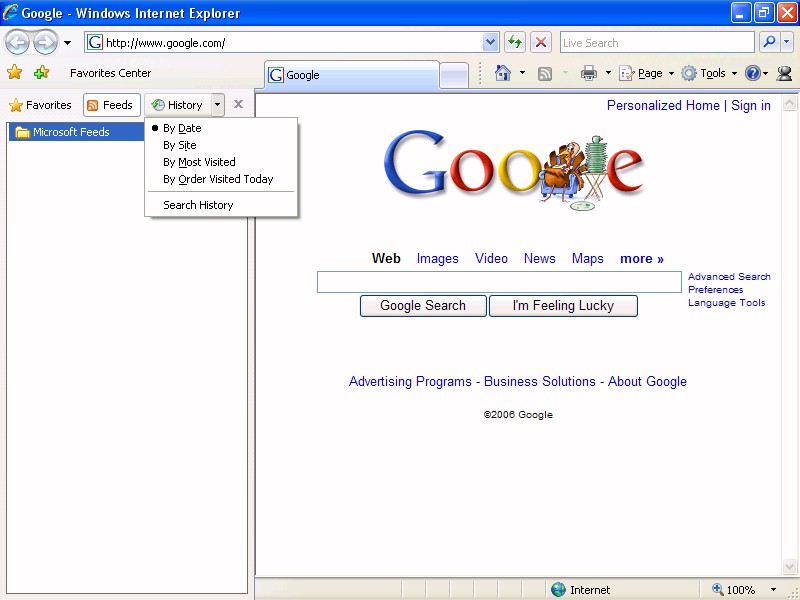Click the Google favicon in address bar
The height and width of the screenshot is (600, 800).
click(95, 42)
